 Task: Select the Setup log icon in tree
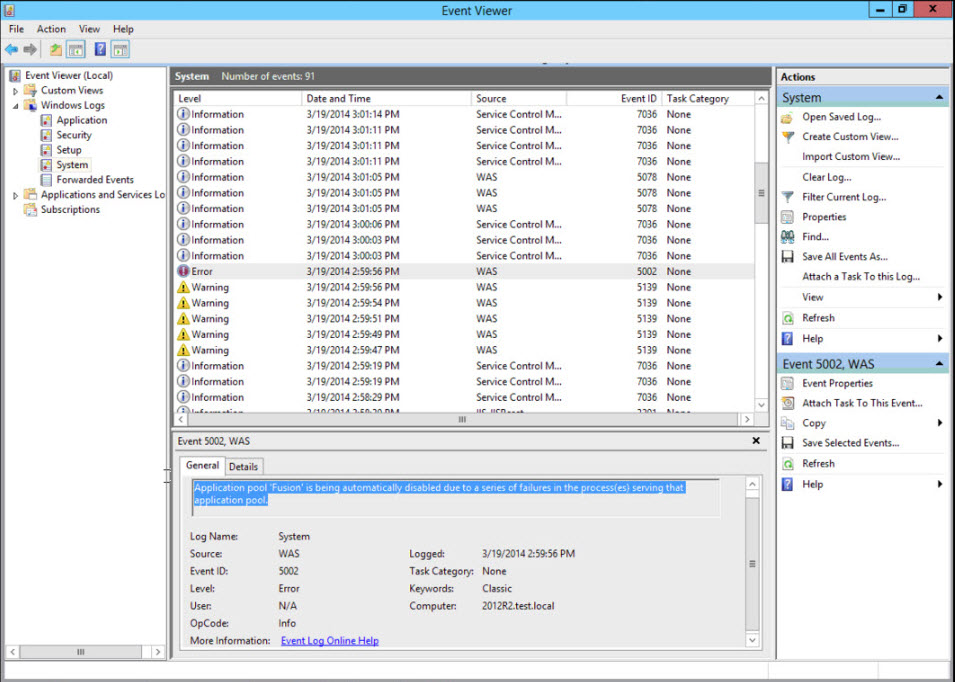tap(46, 150)
